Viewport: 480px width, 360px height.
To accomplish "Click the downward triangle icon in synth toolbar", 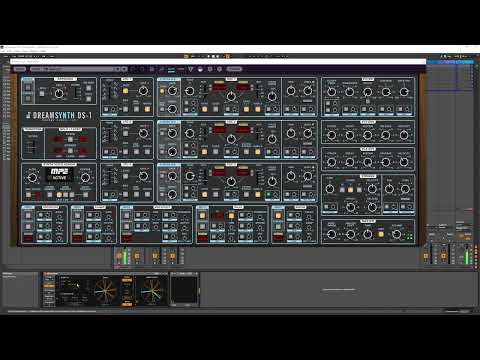I will (x=191, y=69).
